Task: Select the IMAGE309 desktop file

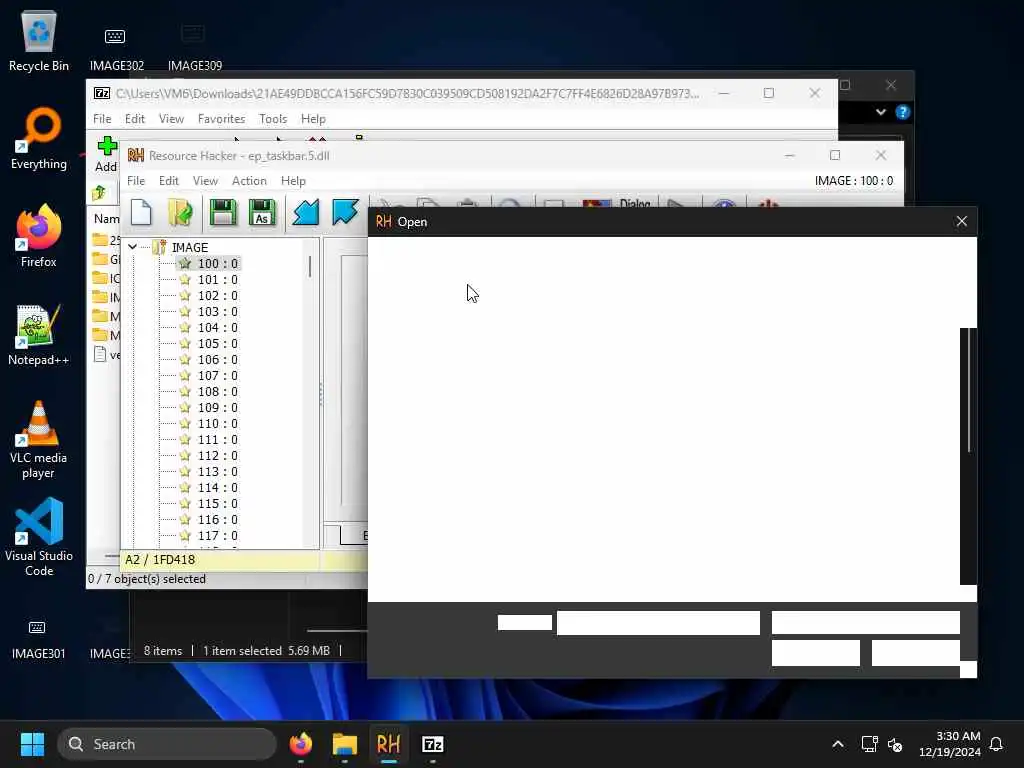Action: click(x=194, y=48)
